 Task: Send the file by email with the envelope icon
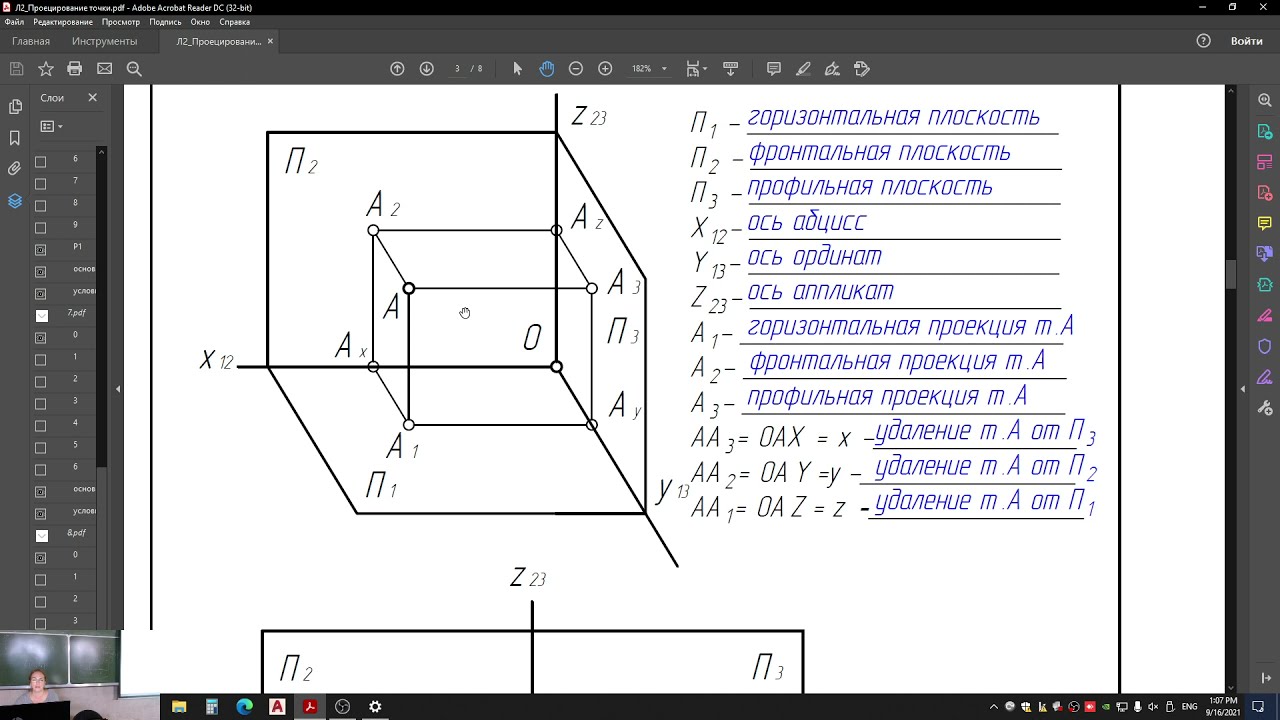(104, 69)
